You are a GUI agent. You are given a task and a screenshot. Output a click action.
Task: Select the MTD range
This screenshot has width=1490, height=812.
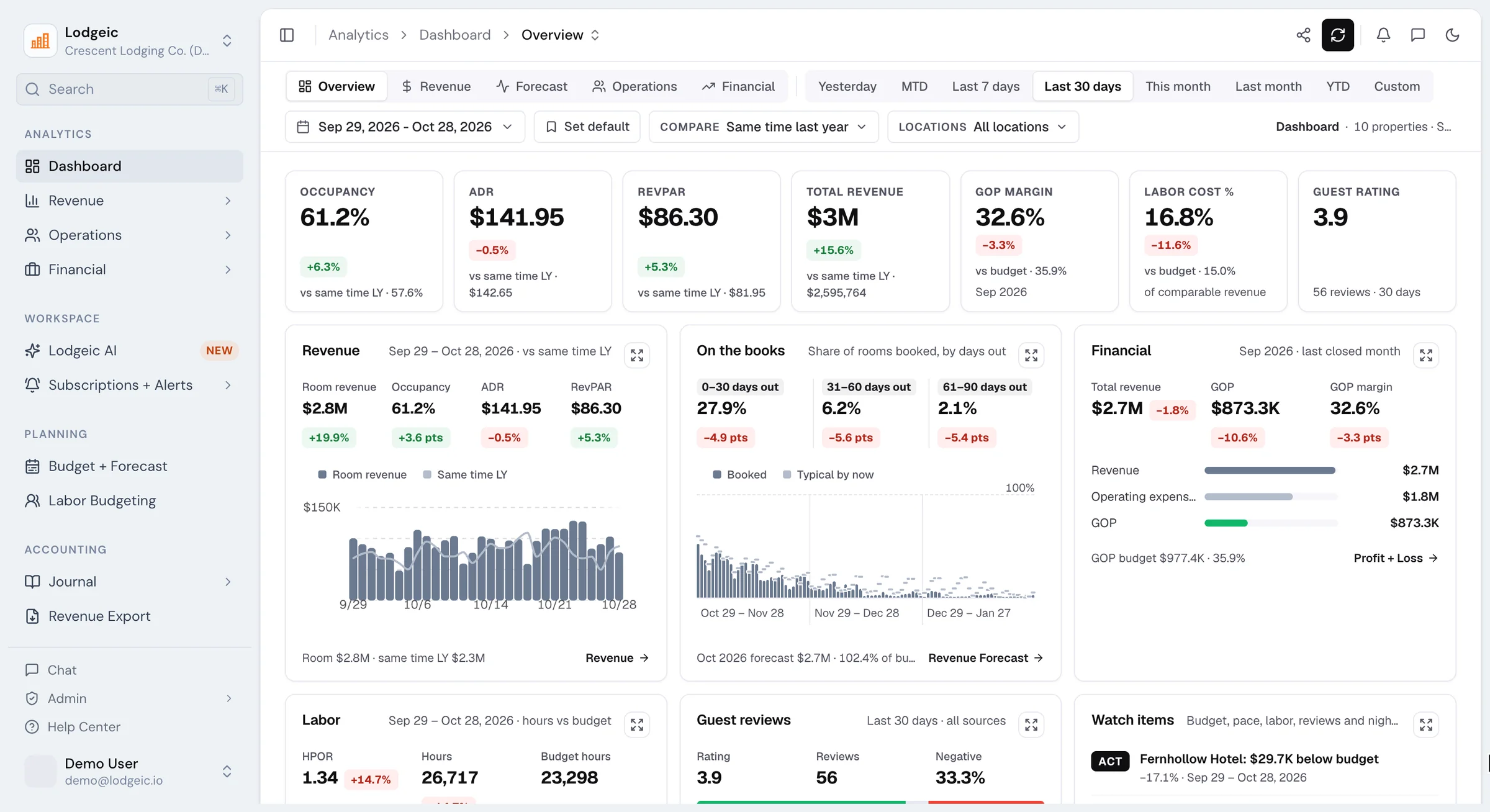914,86
